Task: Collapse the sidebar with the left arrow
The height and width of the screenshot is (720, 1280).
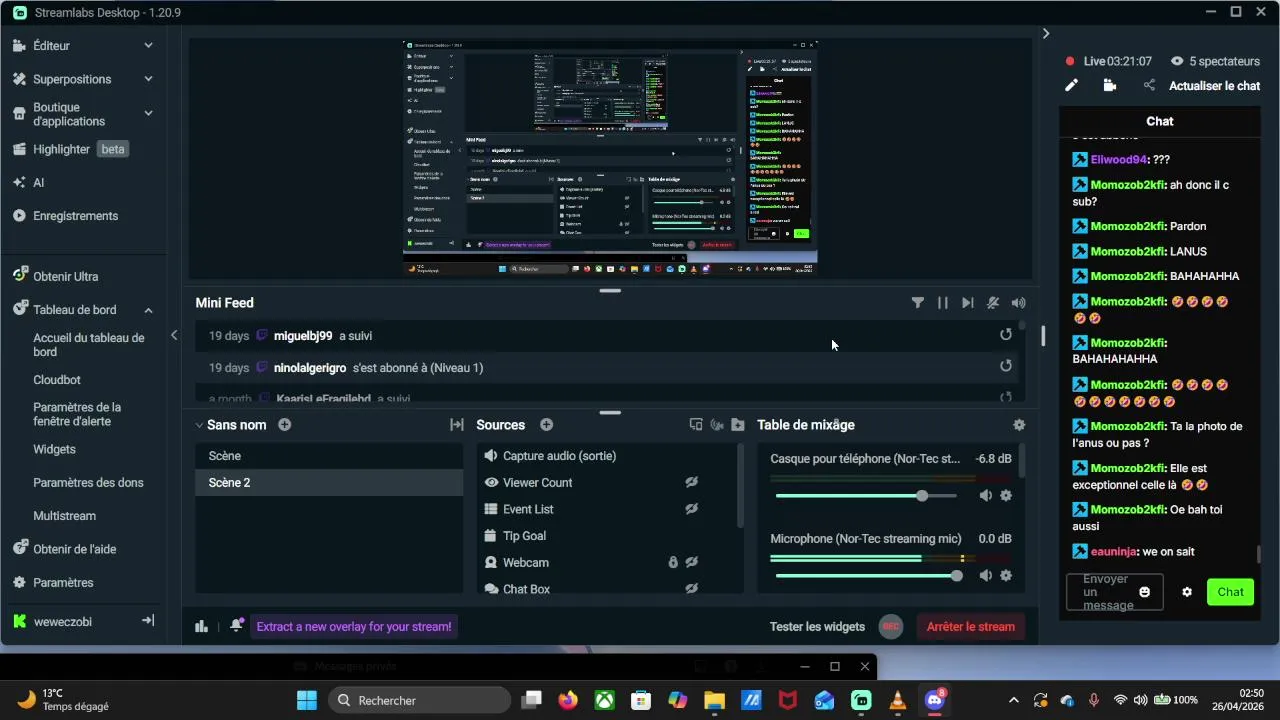Action: 174,335
